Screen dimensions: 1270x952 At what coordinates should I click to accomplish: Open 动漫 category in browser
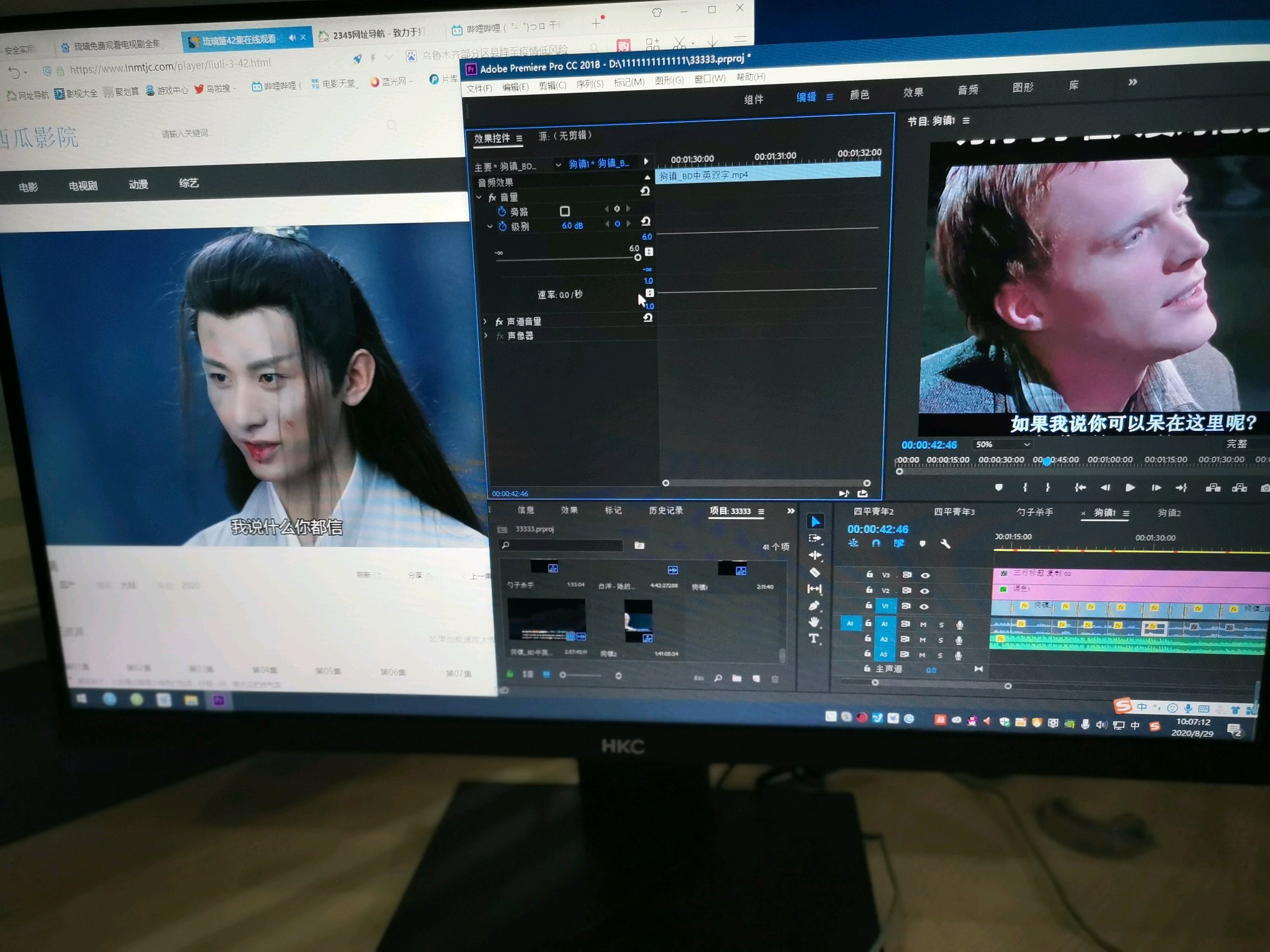point(138,185)
